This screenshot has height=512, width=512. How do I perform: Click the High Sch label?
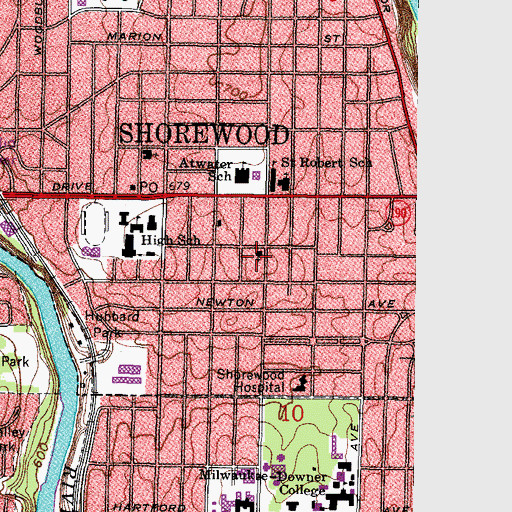pyautogui.click(x=171, y=240)
